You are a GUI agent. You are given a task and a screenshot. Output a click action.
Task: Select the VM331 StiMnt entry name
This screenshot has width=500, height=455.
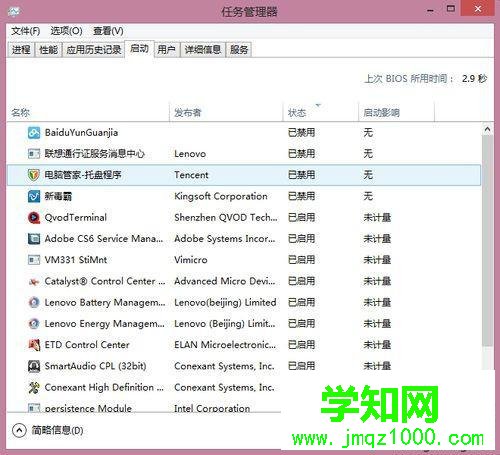click(x=76, y=260)
